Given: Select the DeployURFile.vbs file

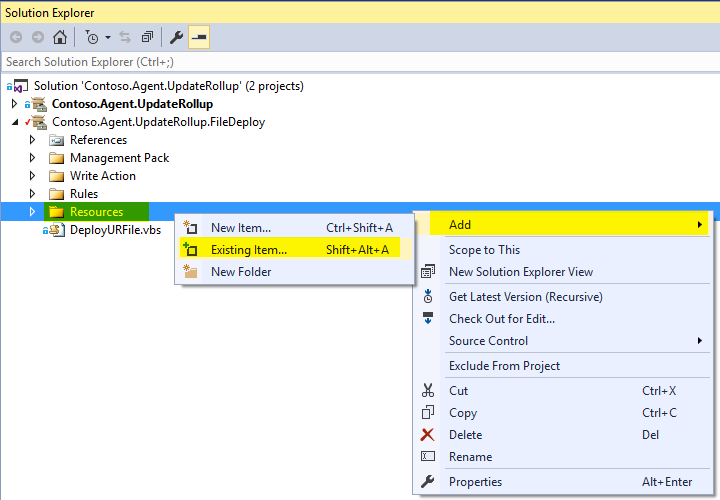Looking at the screenshot, I should coord(115,230).
